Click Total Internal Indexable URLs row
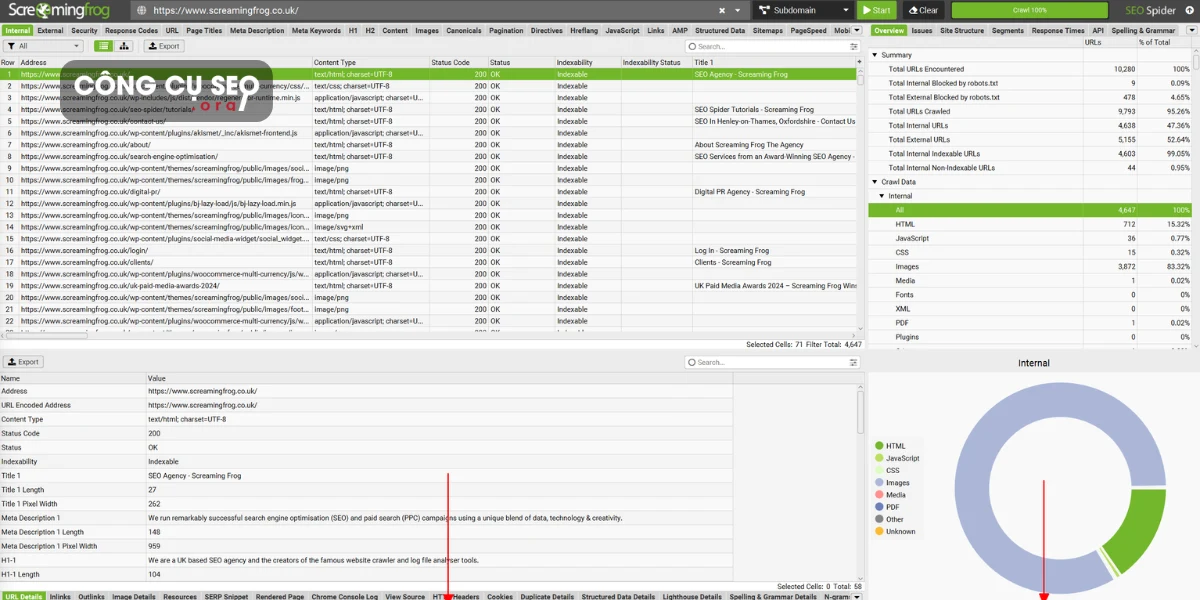The height and width of the screenshot is (600, 1200). (x=1030, y=154)
